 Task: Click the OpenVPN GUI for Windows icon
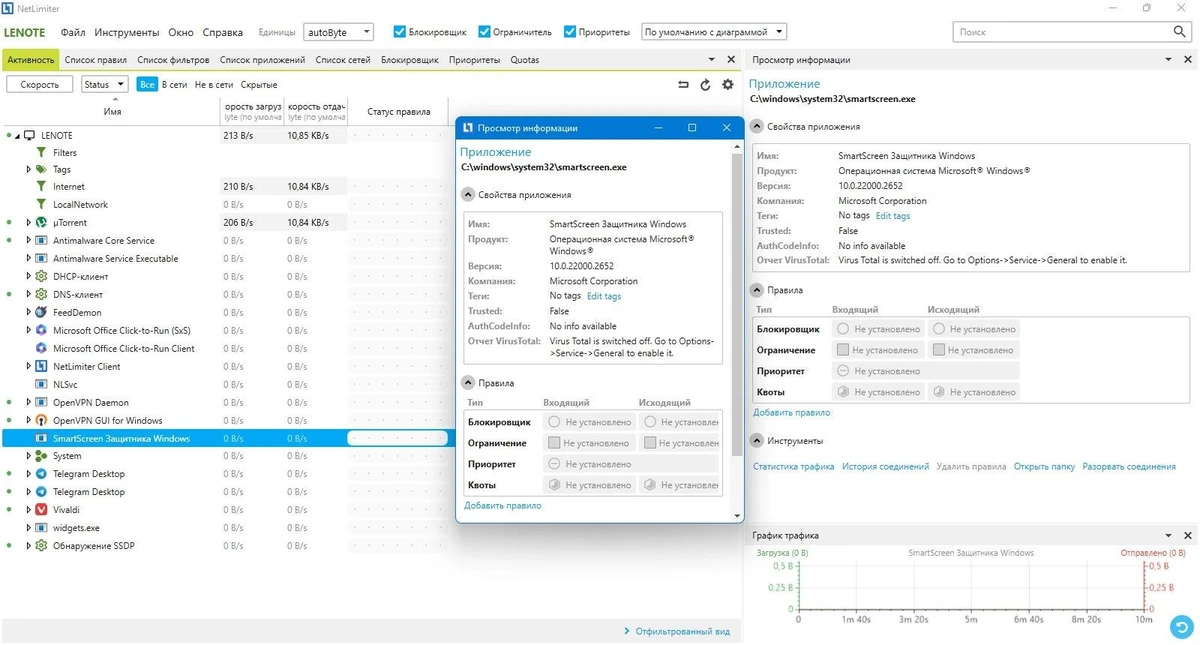(41, 420)
